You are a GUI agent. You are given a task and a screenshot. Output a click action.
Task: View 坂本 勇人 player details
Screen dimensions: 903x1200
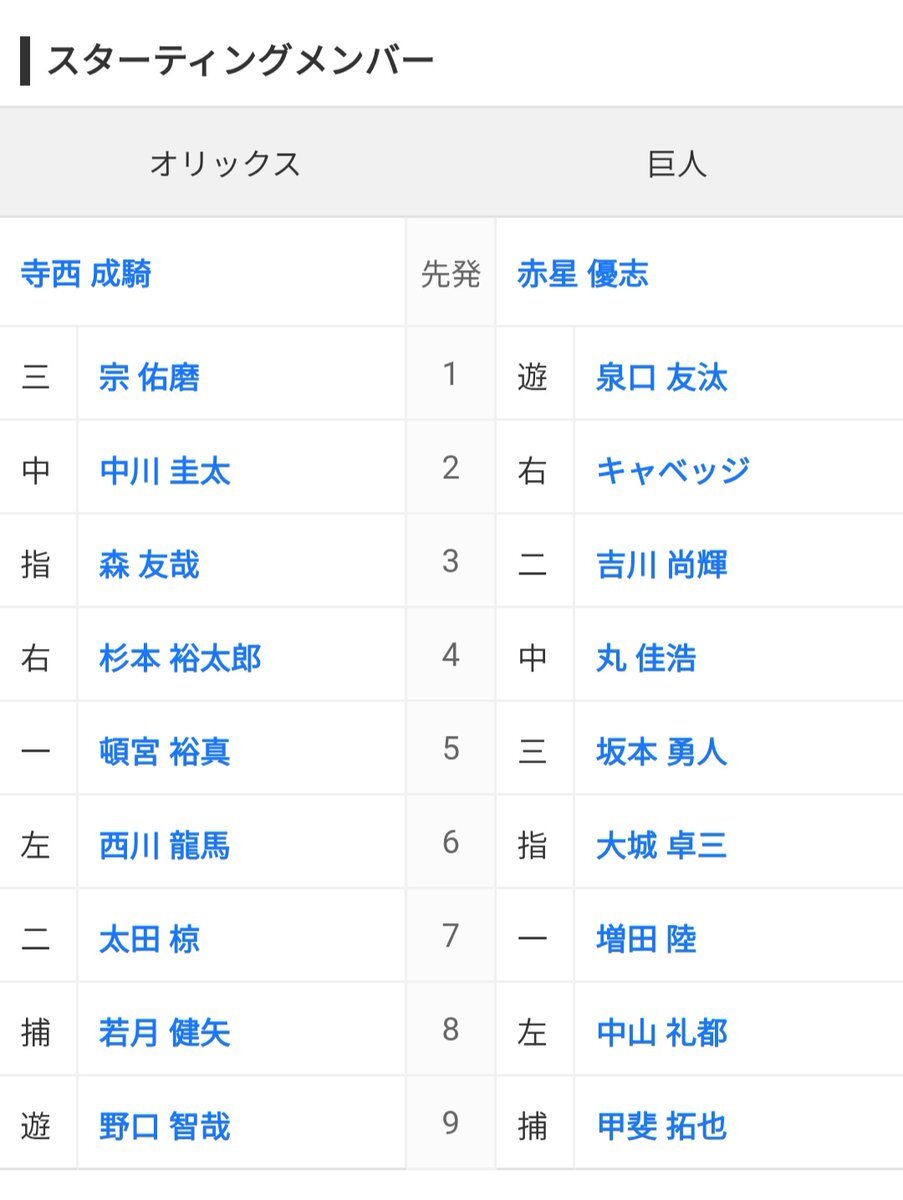coord(662,752)
